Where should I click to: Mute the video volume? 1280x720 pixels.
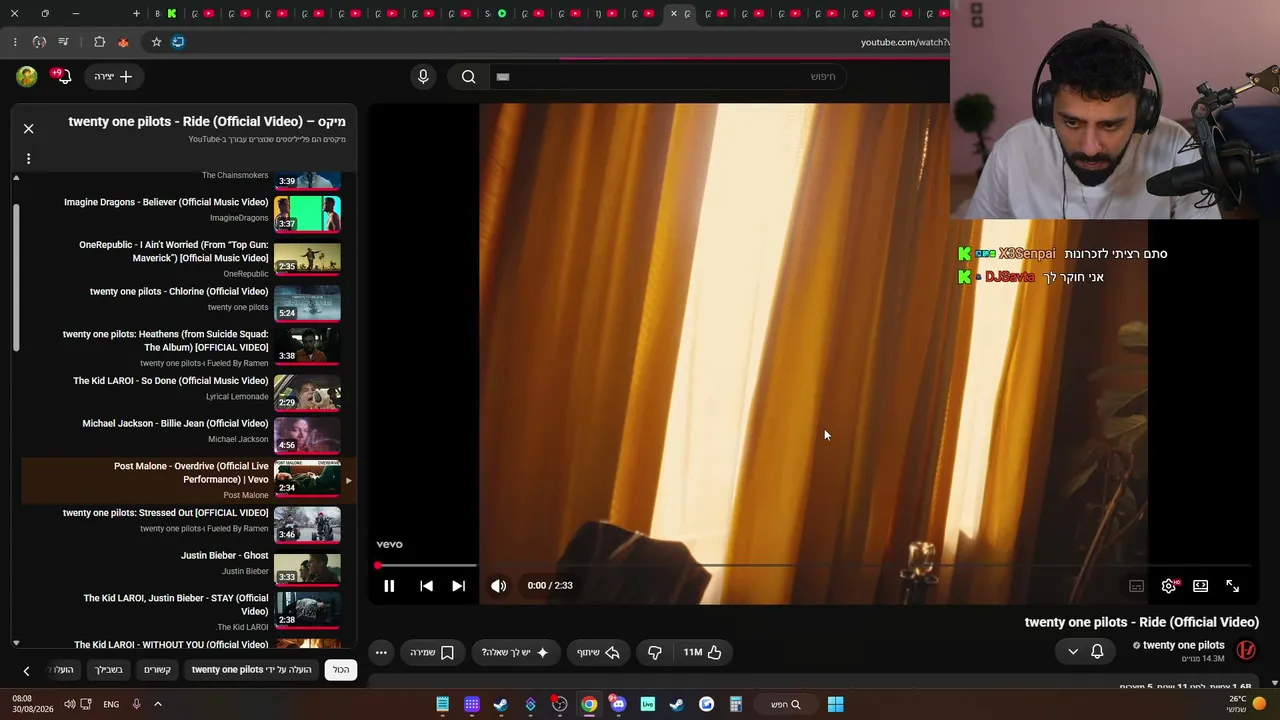[498, 586]
